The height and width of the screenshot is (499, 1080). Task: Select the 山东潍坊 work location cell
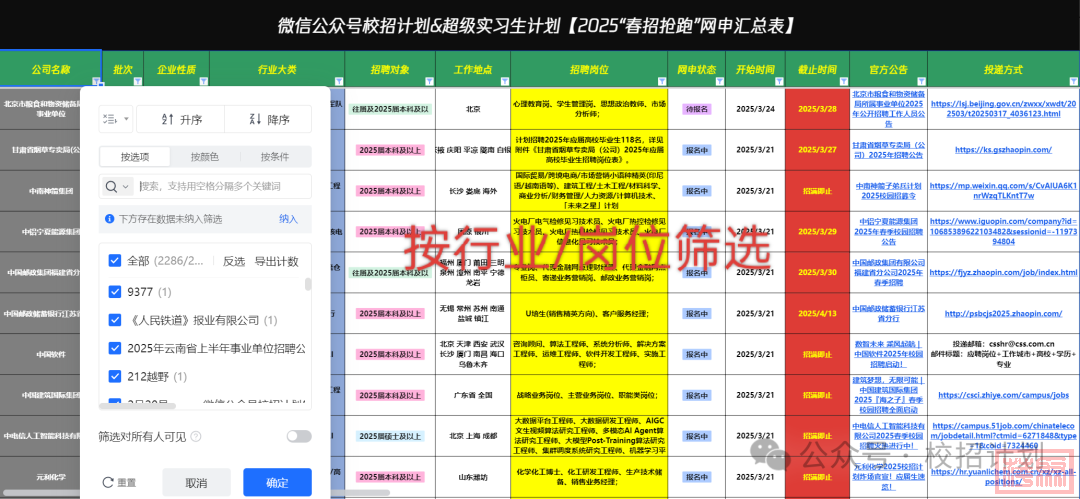(x=475, y=476)
